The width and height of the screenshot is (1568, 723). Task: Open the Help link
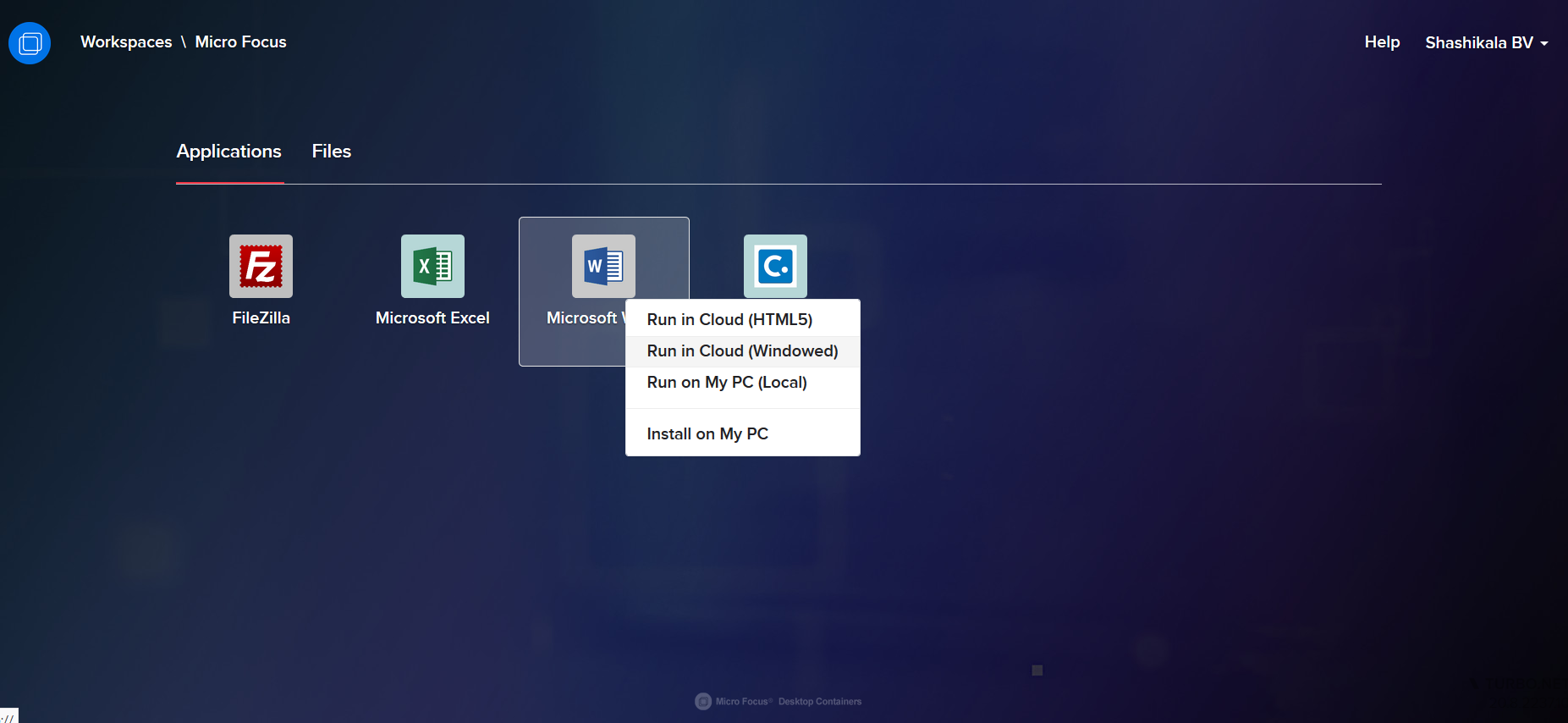[x=1382, y=42]
